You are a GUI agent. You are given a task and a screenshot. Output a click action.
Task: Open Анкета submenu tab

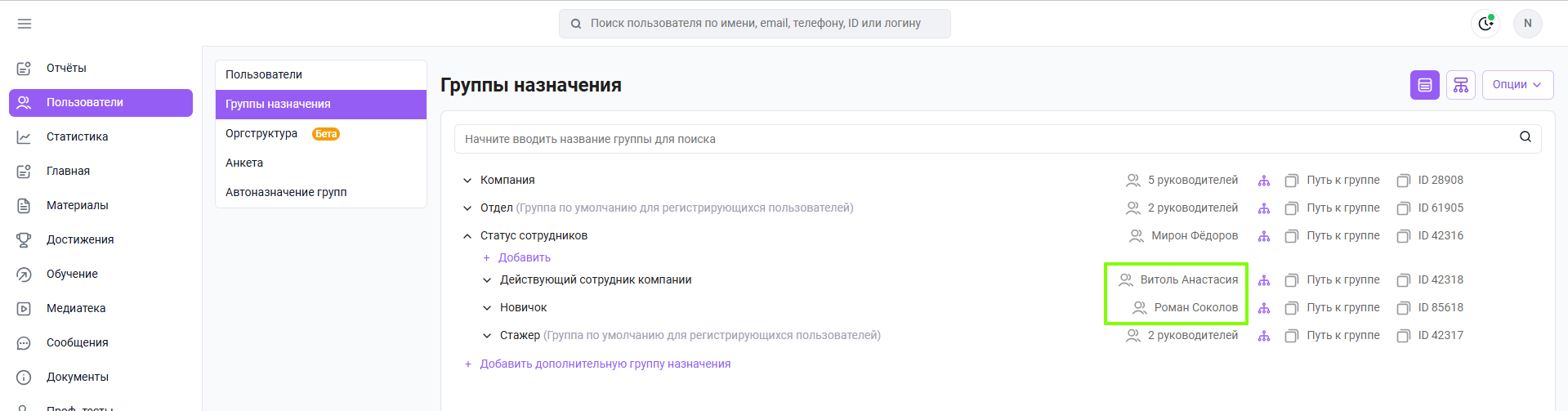tap(321, 163)
